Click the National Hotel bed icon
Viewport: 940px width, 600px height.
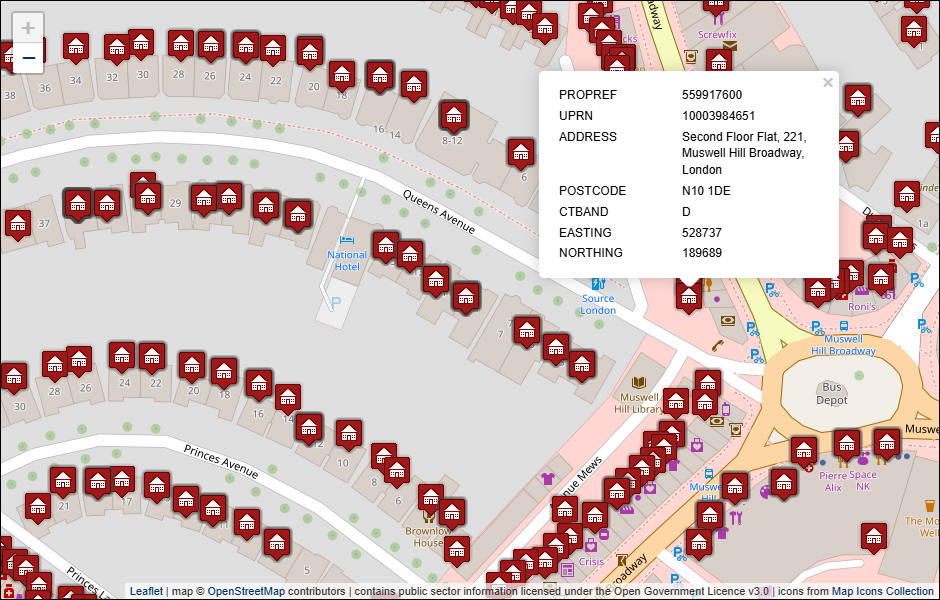pos(347,240)
